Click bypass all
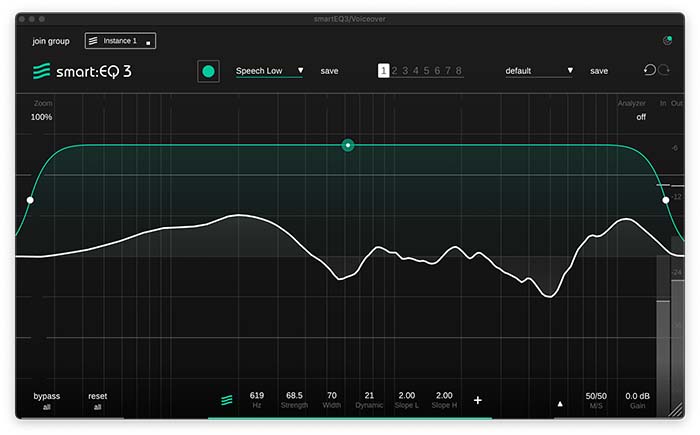 46,401
